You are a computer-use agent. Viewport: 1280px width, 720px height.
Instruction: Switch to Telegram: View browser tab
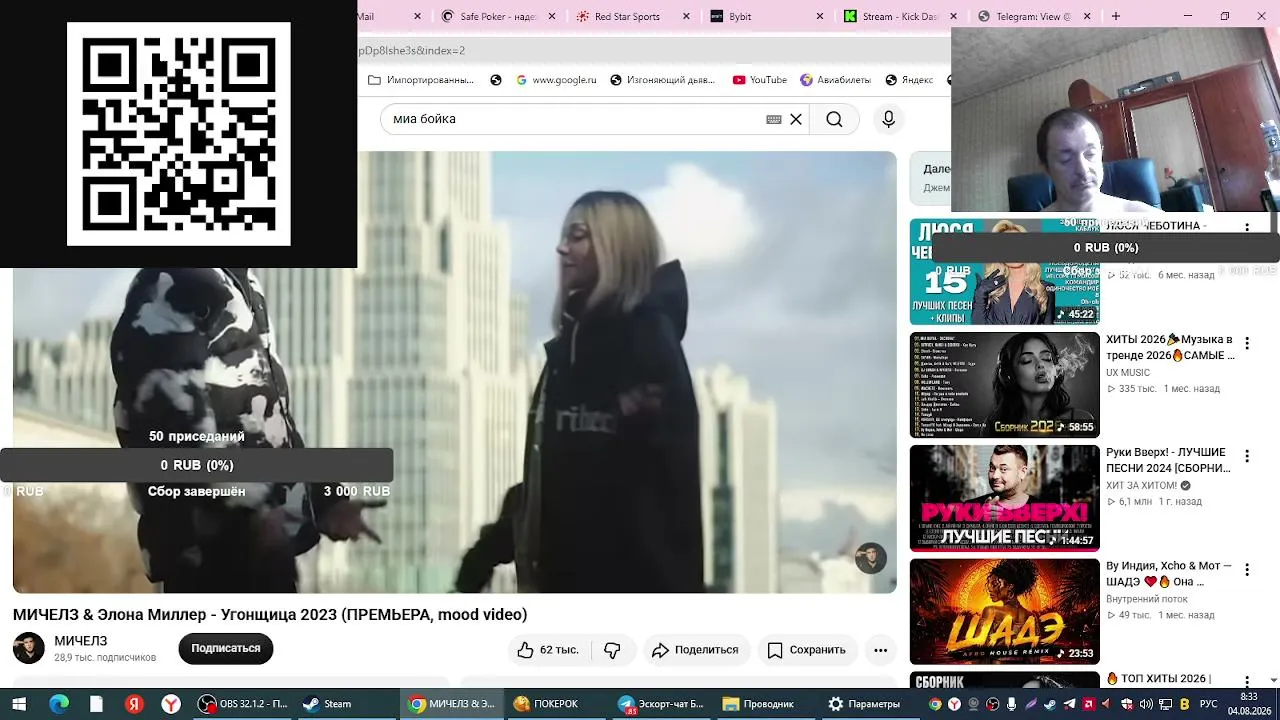1033,16
